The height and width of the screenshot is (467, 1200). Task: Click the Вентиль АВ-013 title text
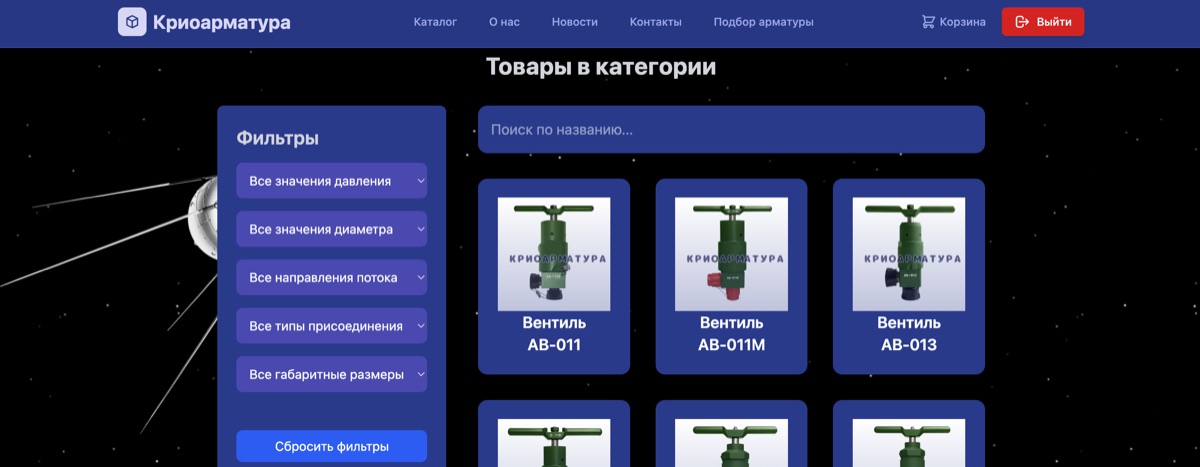909,334
